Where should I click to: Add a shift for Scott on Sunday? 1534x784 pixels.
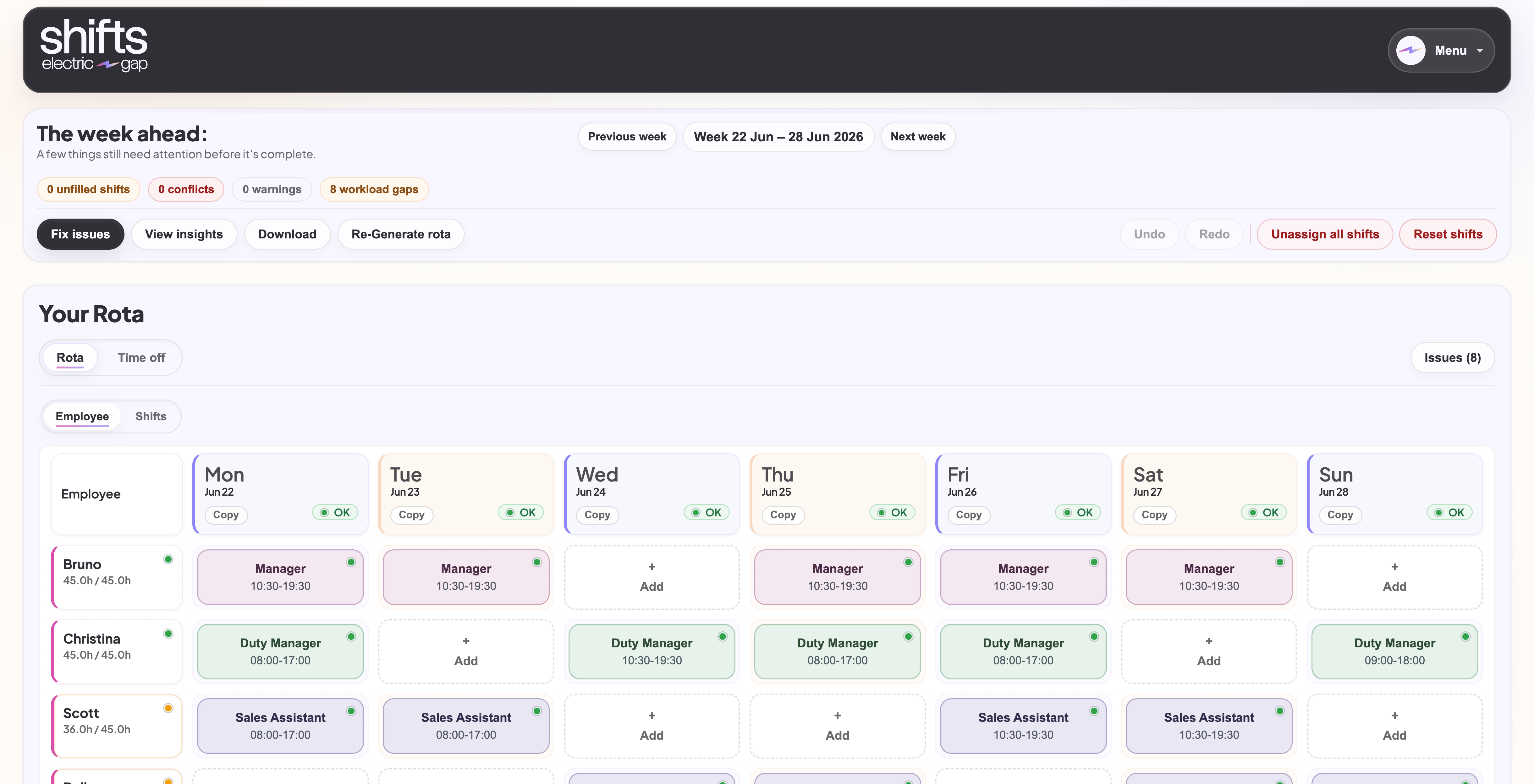[1395, 726]
